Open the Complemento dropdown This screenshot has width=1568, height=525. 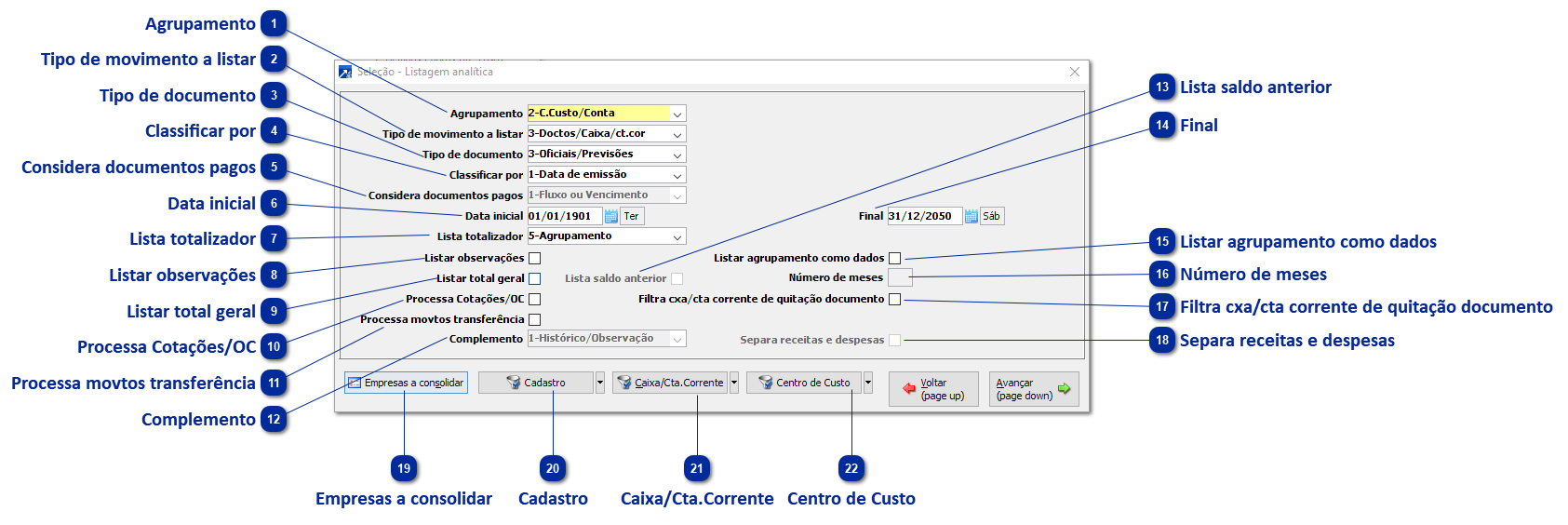pyautogui.click(x=677, y=339)
